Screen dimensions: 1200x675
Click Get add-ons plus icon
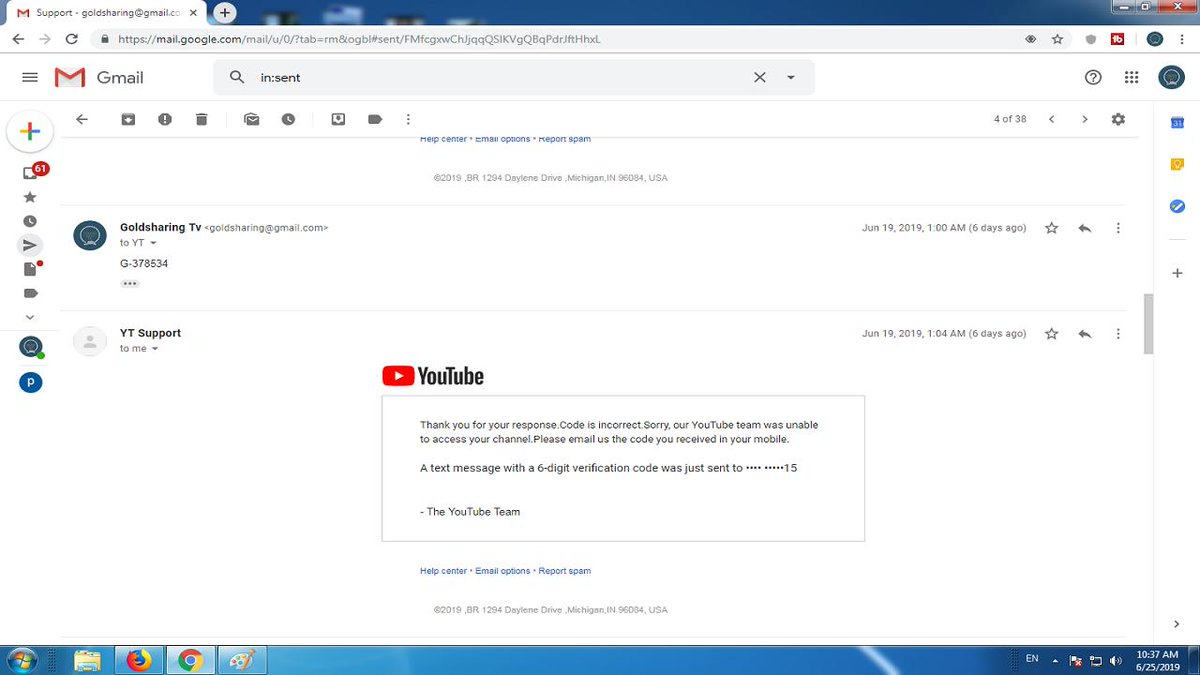pos(1177,273)
